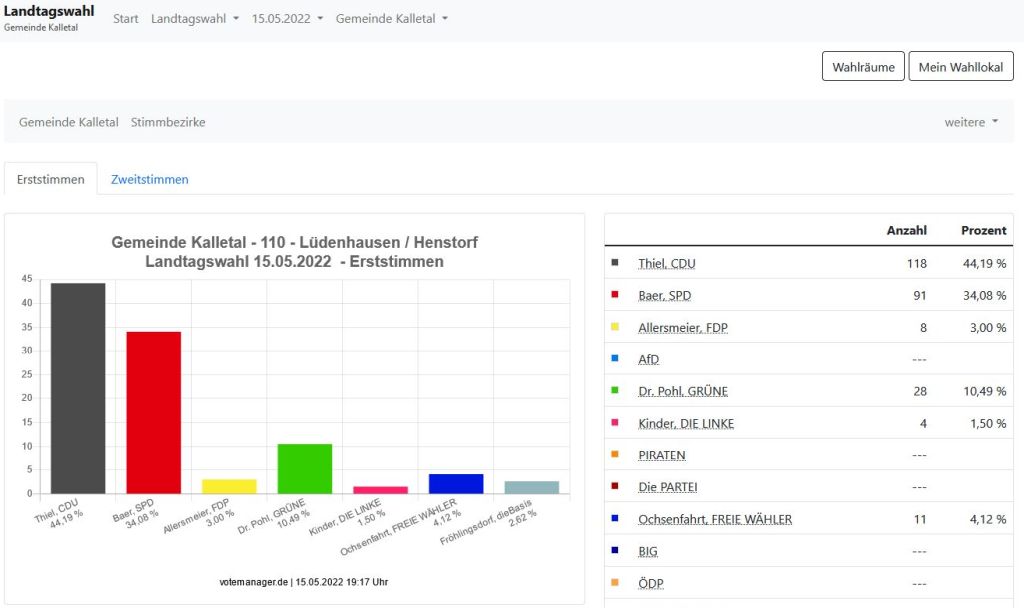Screen dimensions: 1024x608
Task: Switch to the Zweitstimmen tab
Action: click(150, 179)
